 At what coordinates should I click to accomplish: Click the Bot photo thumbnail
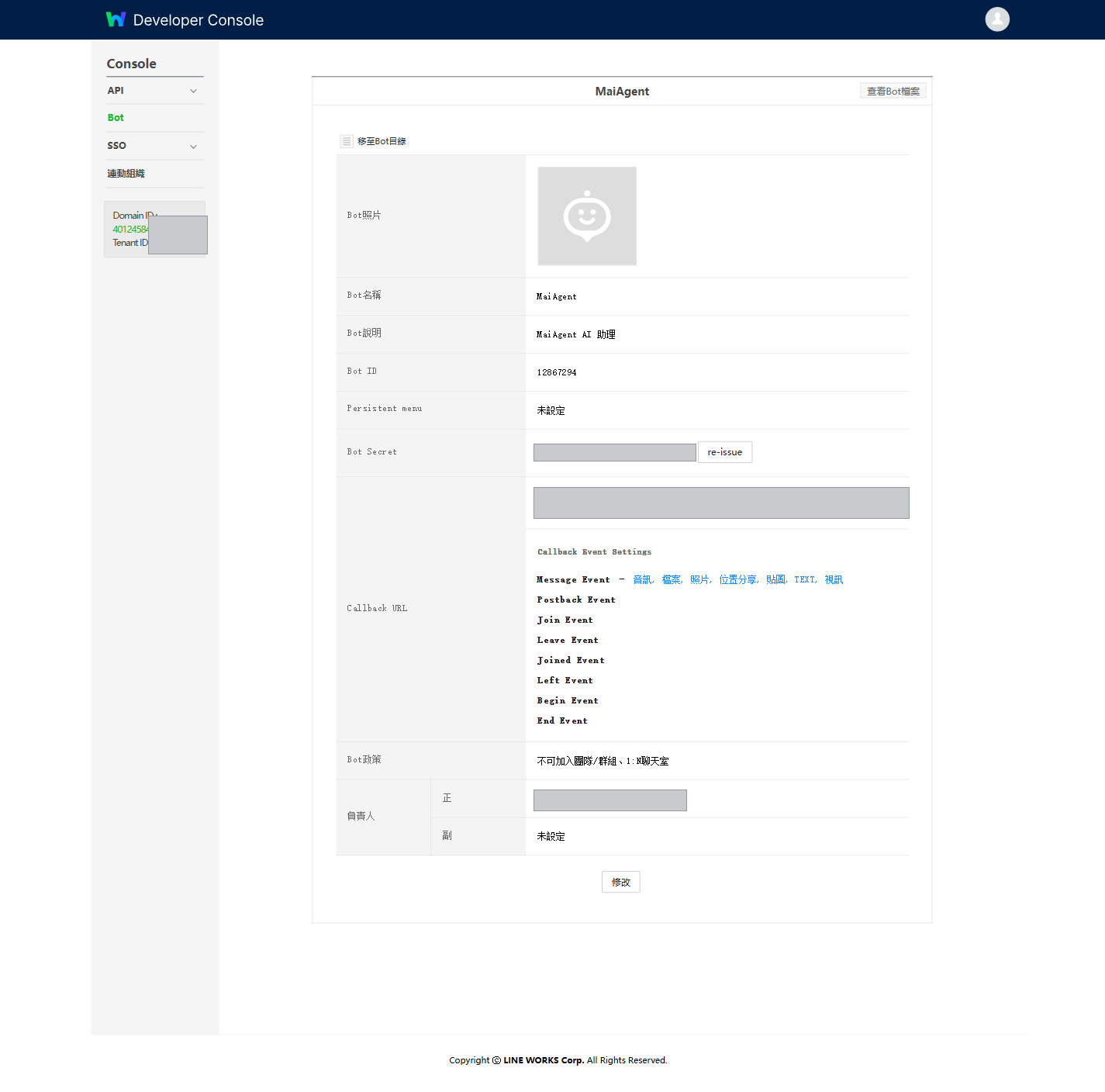tap(587, 216)
